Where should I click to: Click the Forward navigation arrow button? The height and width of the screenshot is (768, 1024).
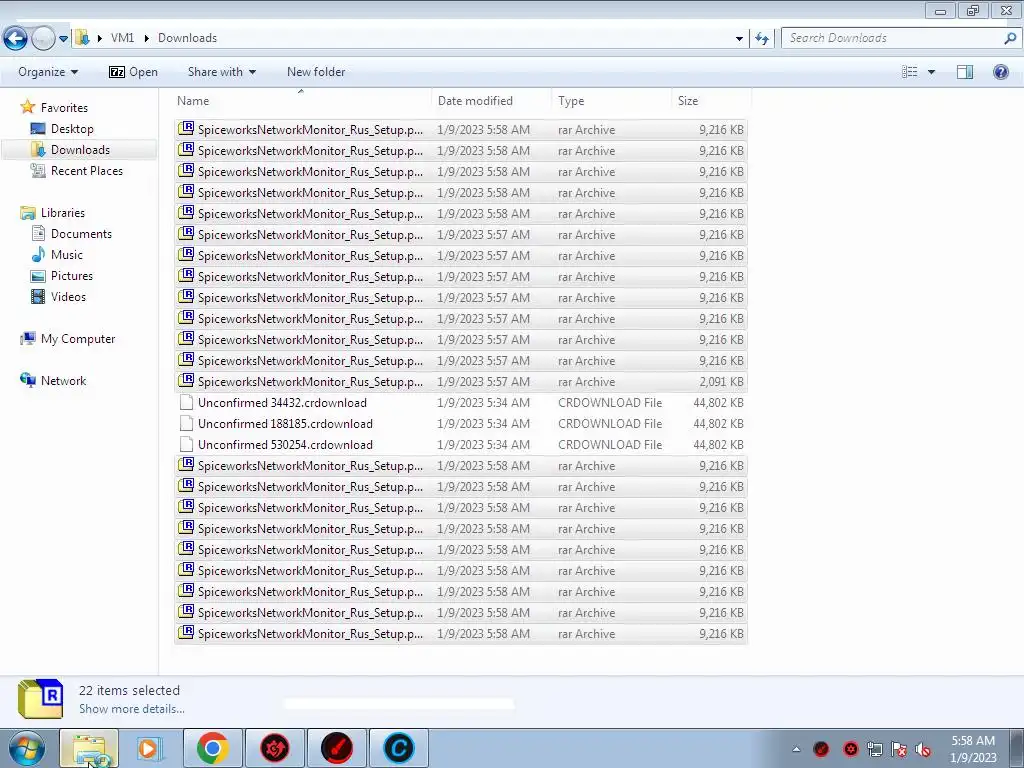coord(43,39)
